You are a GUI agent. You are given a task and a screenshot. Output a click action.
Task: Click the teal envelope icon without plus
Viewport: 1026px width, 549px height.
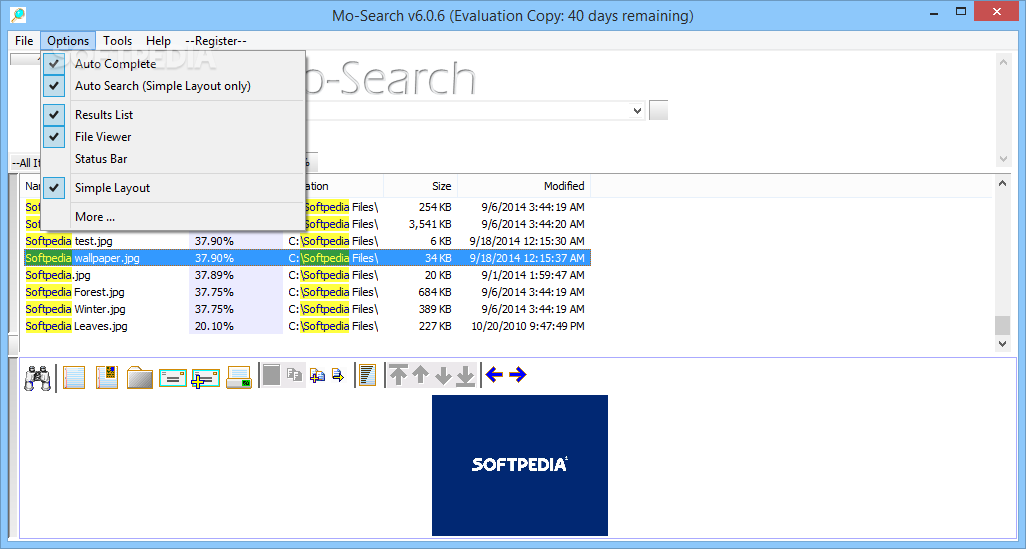coord(173,378)
